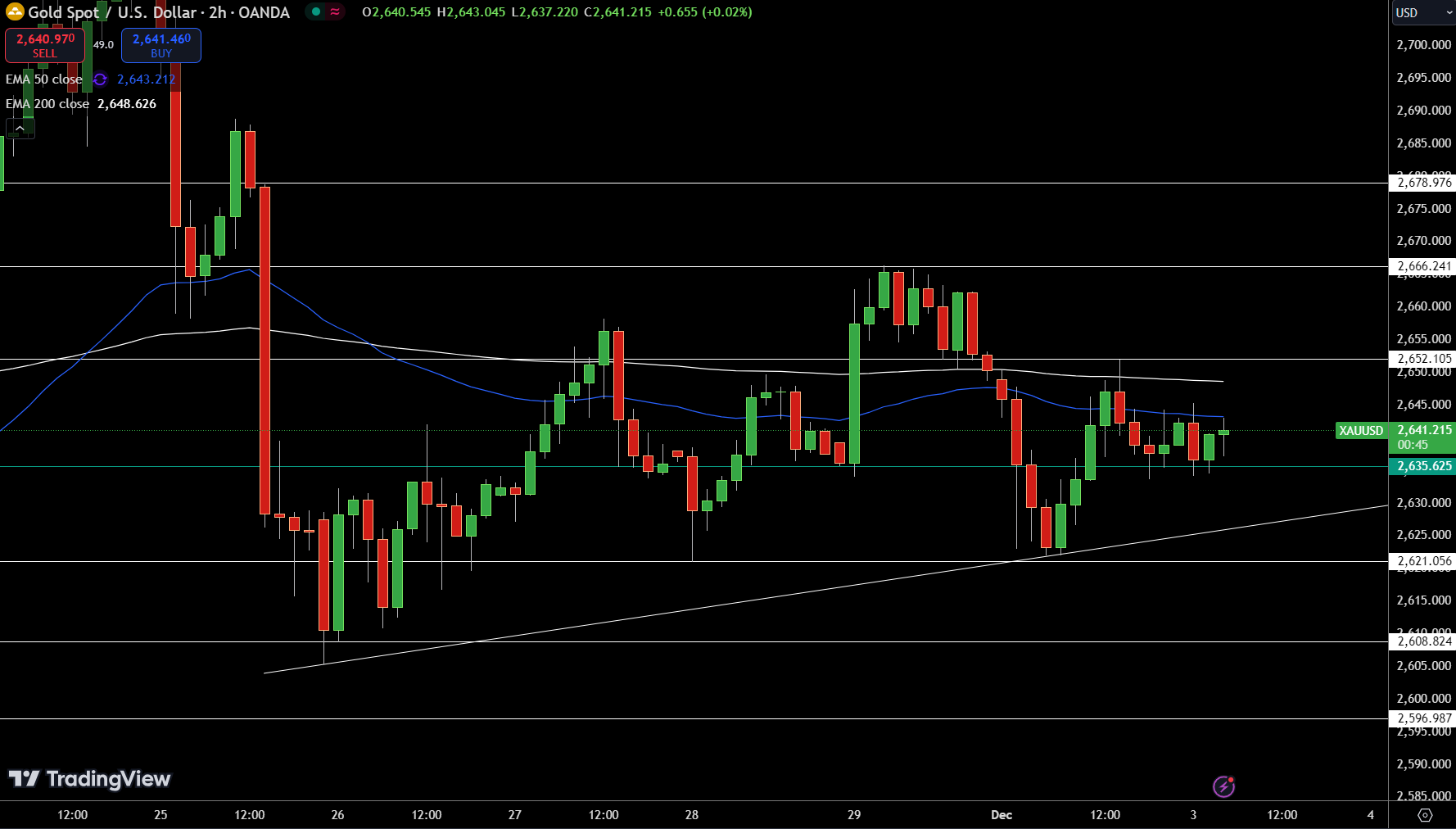This screenshot has height=829, width=1456.
Task: Click the green market status dot
Action: pos(316,12)
